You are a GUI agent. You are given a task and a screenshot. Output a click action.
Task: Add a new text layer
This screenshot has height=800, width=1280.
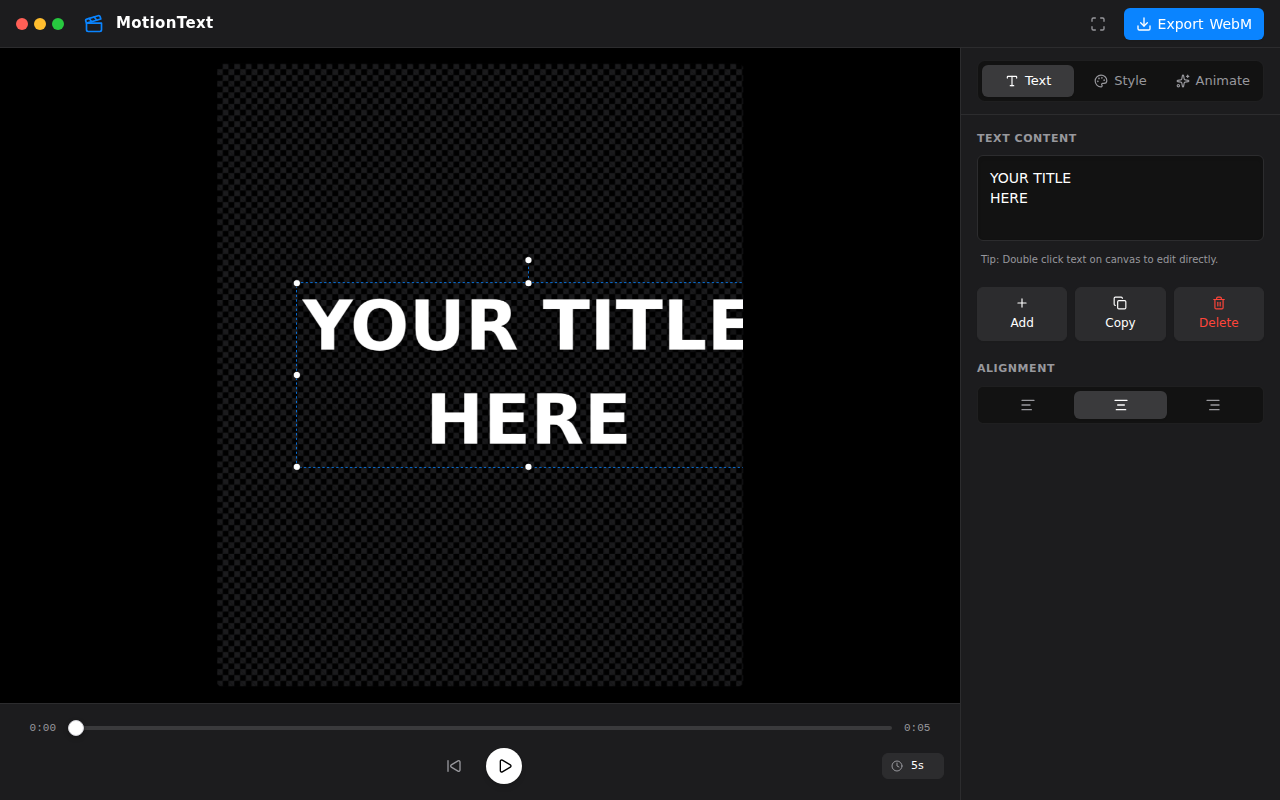(1022, 314)
